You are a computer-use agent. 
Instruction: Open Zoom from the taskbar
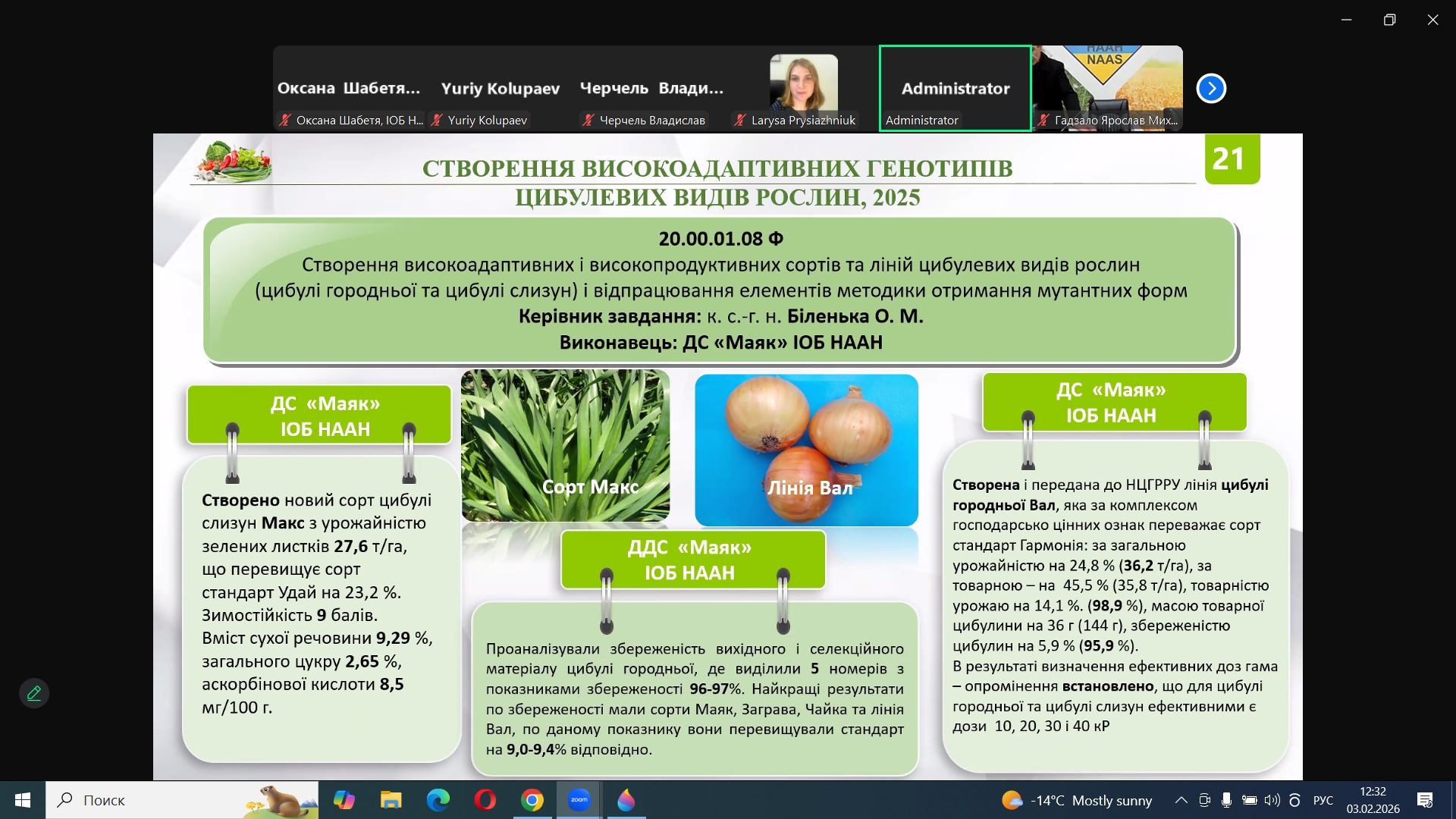(579, 800)
